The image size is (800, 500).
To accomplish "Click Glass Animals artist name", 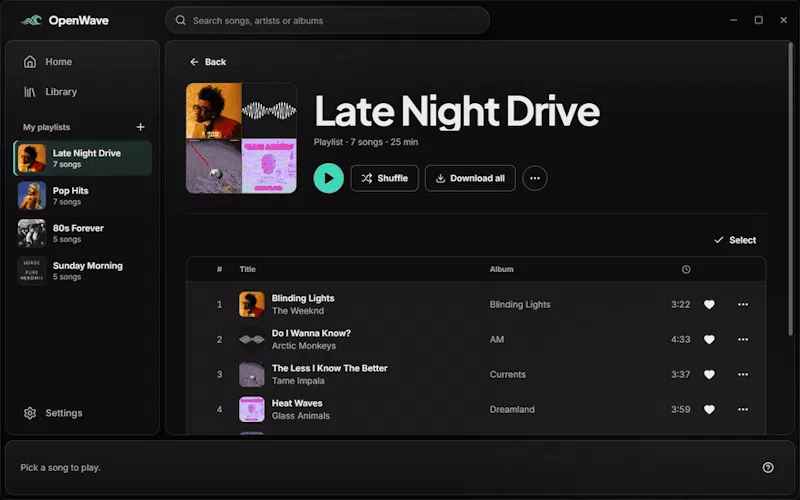I will (301, 416).
